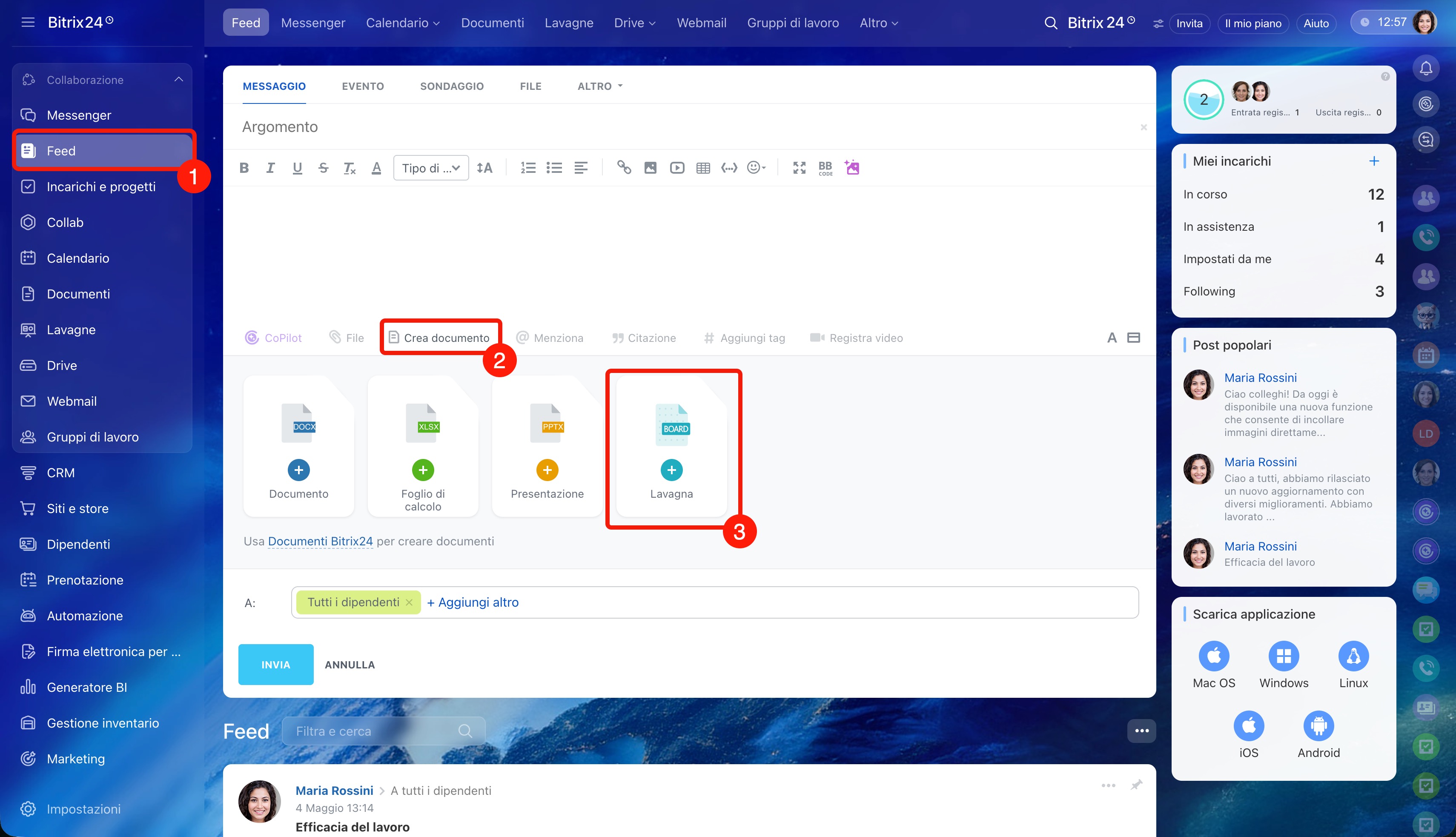Toggle bold formatting in editor toolbar
The height and width of the screenshot is (837, 1456).
[244, 168]
